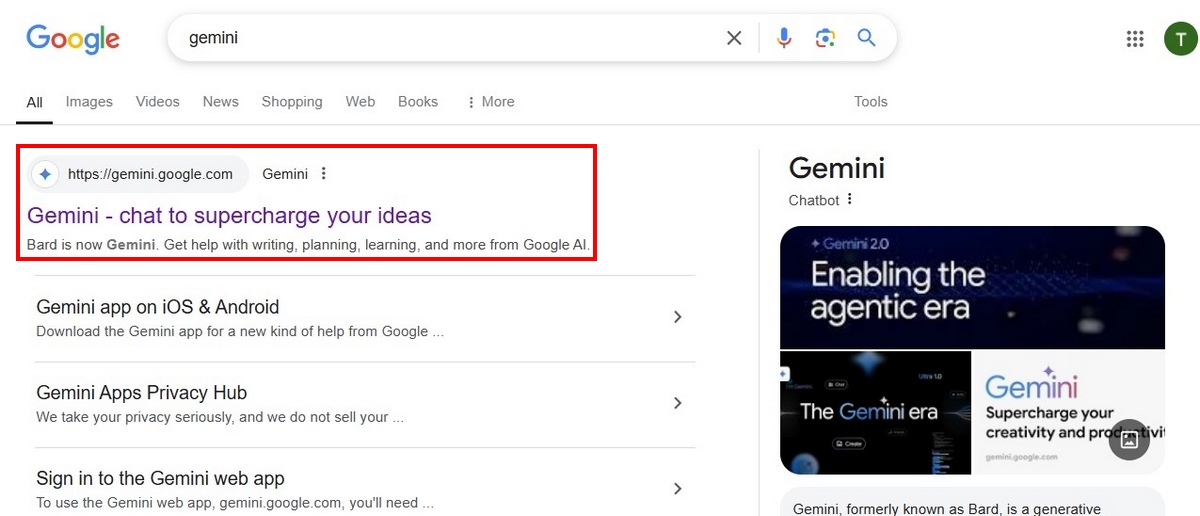This screenshot has width=1200, height=516.
Task: Open three-dot menu beside Gemini result
Action: 323,174
